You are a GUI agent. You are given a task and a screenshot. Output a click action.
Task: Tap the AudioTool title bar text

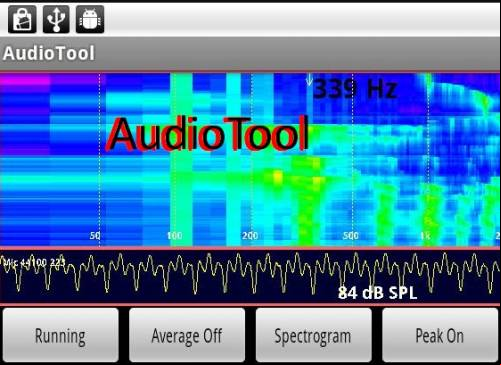click(49, 53)
